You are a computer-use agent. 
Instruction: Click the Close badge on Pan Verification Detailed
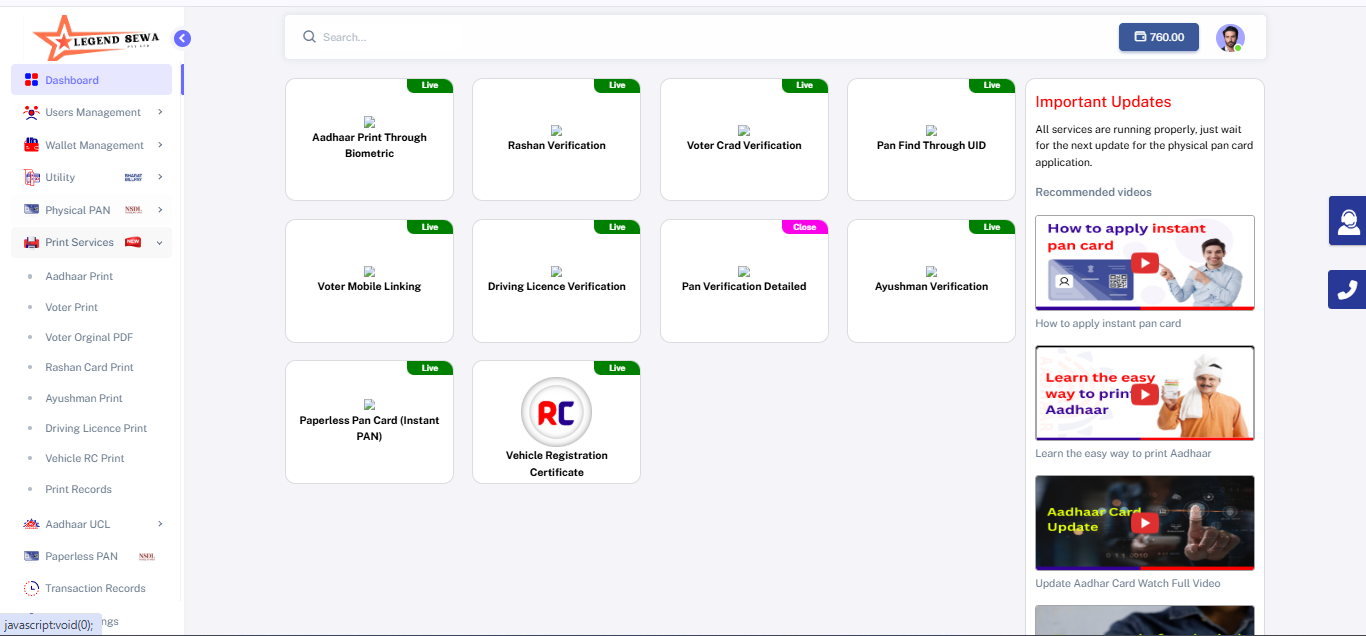click(805, 227)
